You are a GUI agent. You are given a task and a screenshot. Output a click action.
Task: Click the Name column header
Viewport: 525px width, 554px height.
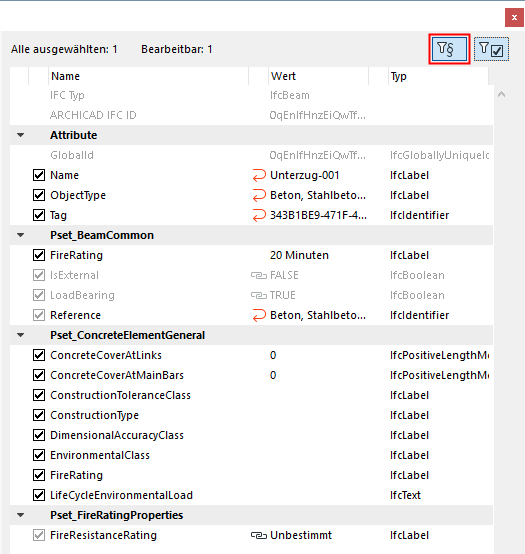pyautogui.click(x=148, y=76)
